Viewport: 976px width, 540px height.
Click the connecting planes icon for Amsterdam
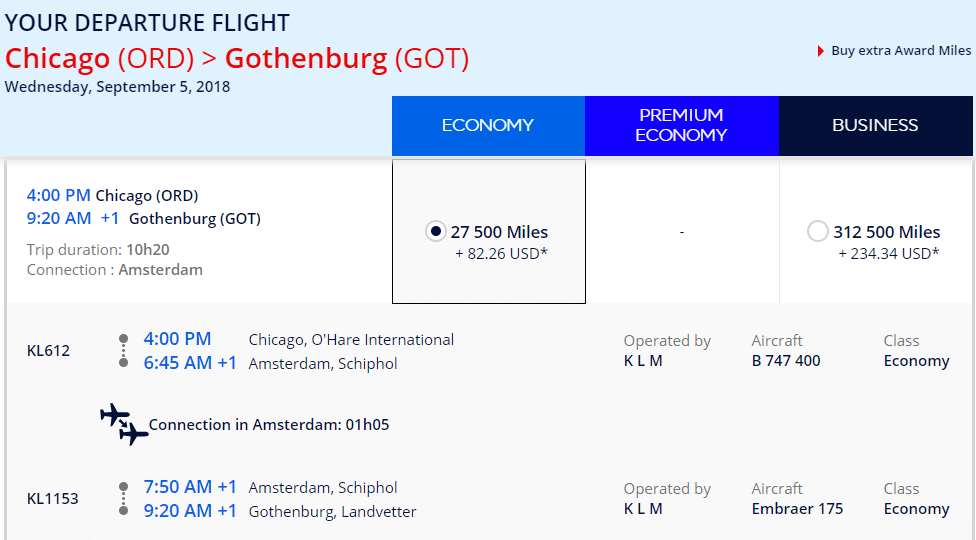pos(124,424)
